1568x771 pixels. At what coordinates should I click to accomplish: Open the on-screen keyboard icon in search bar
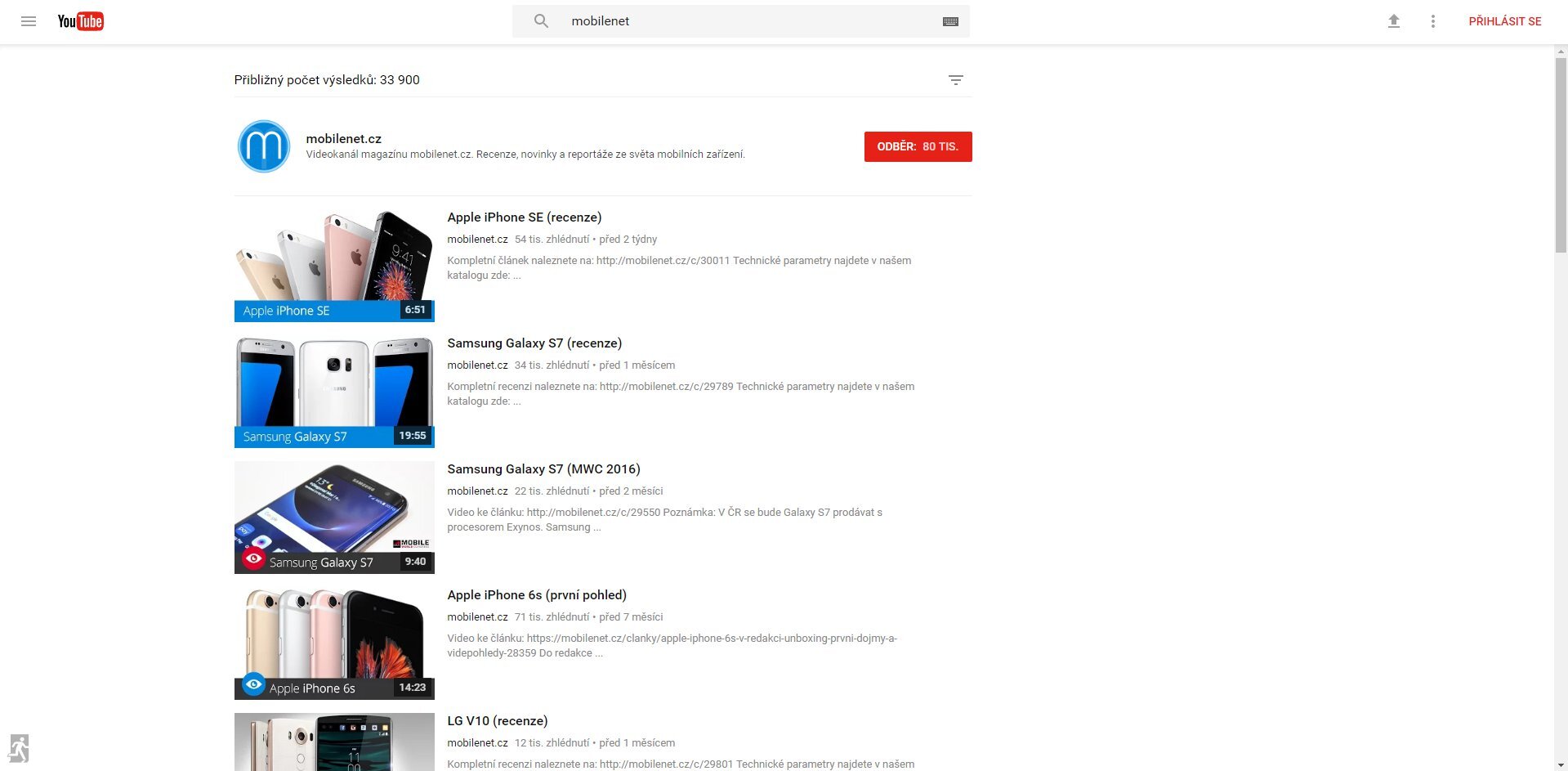pyautogui.click(x=949, y=21)
